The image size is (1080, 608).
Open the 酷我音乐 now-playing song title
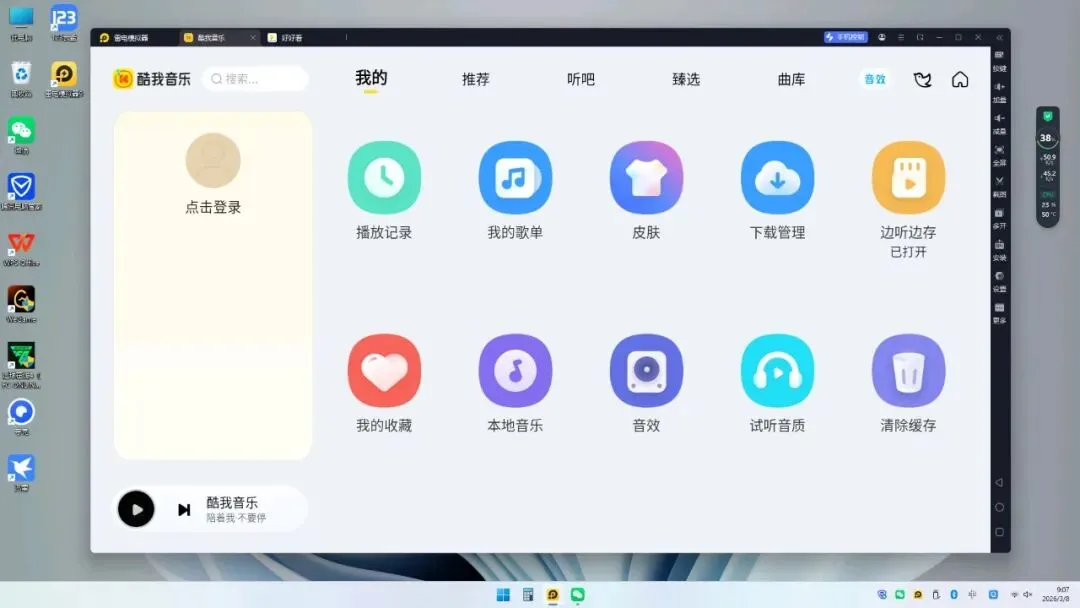point(231,503)
